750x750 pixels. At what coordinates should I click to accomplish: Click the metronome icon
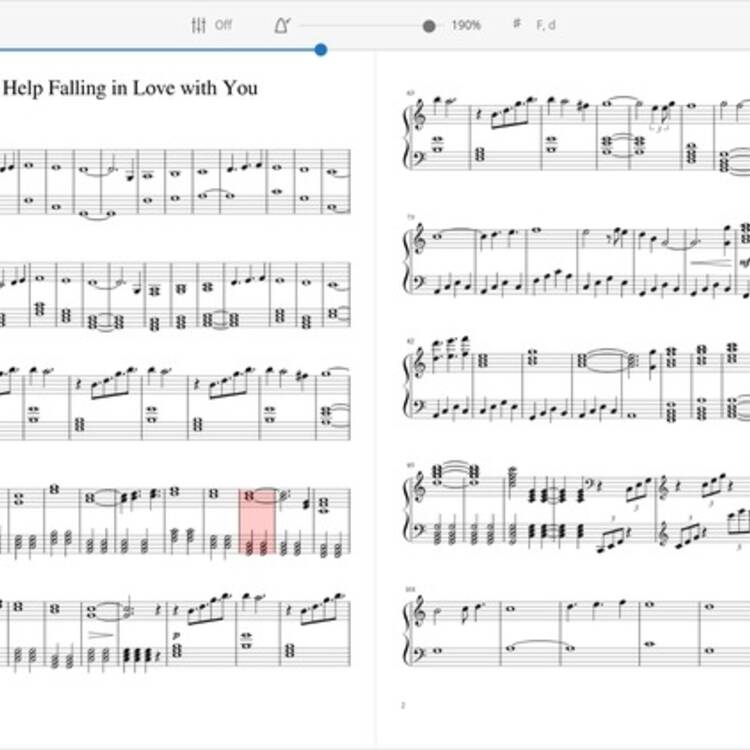(282, 25)
